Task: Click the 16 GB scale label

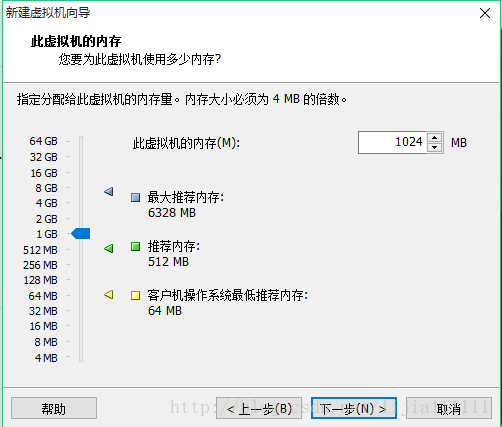Action: (44, 173)
